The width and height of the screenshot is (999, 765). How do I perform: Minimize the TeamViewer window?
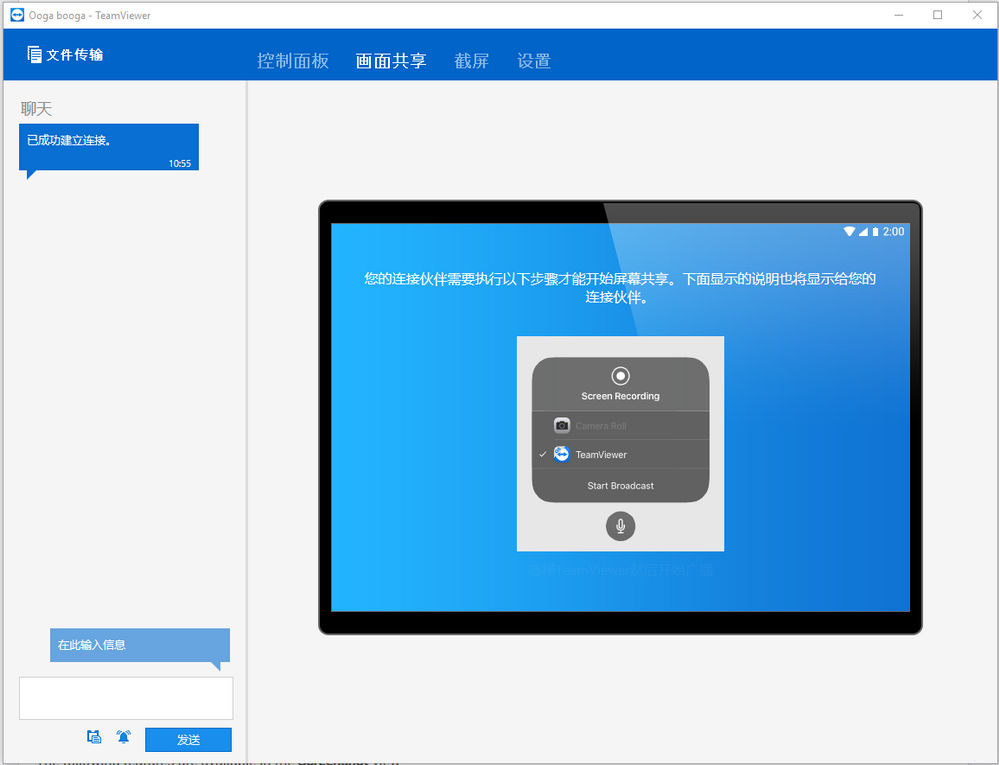coord(898,15)
